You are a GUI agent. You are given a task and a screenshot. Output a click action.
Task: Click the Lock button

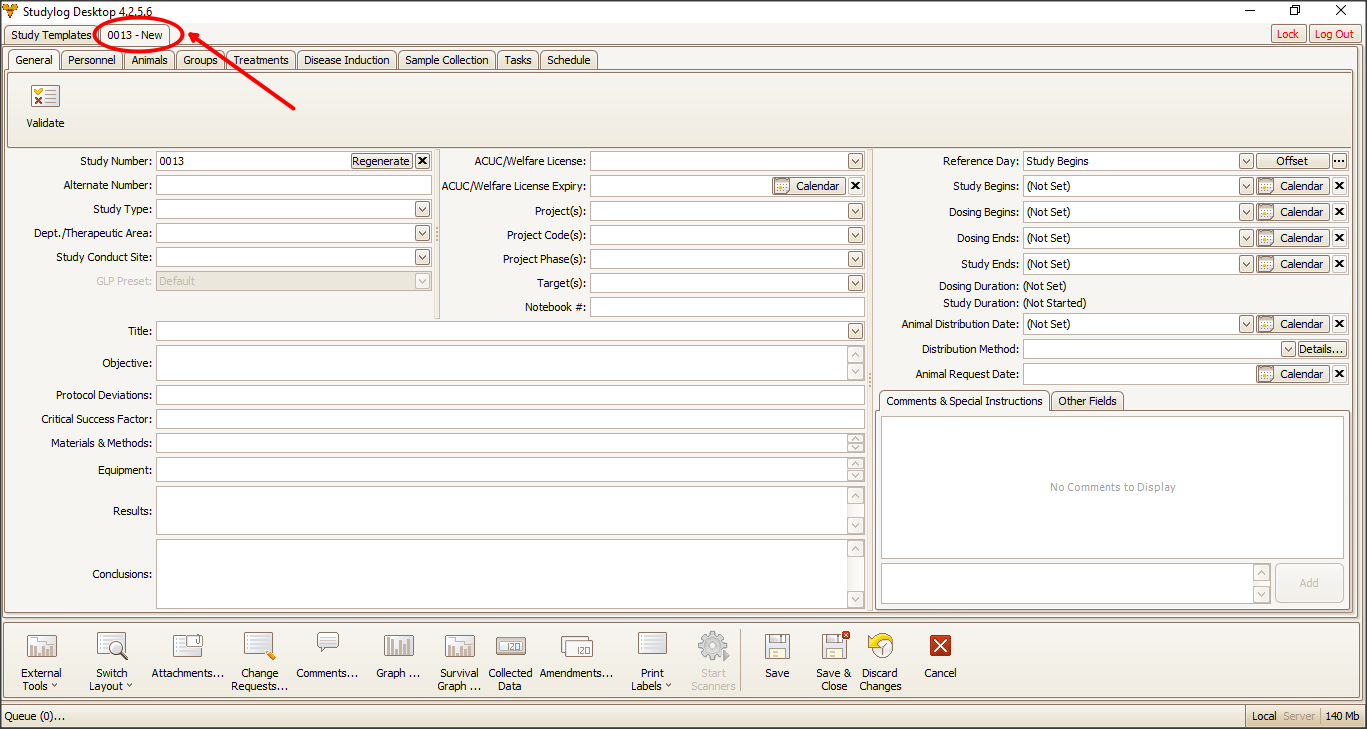(x=1288, y=34)
